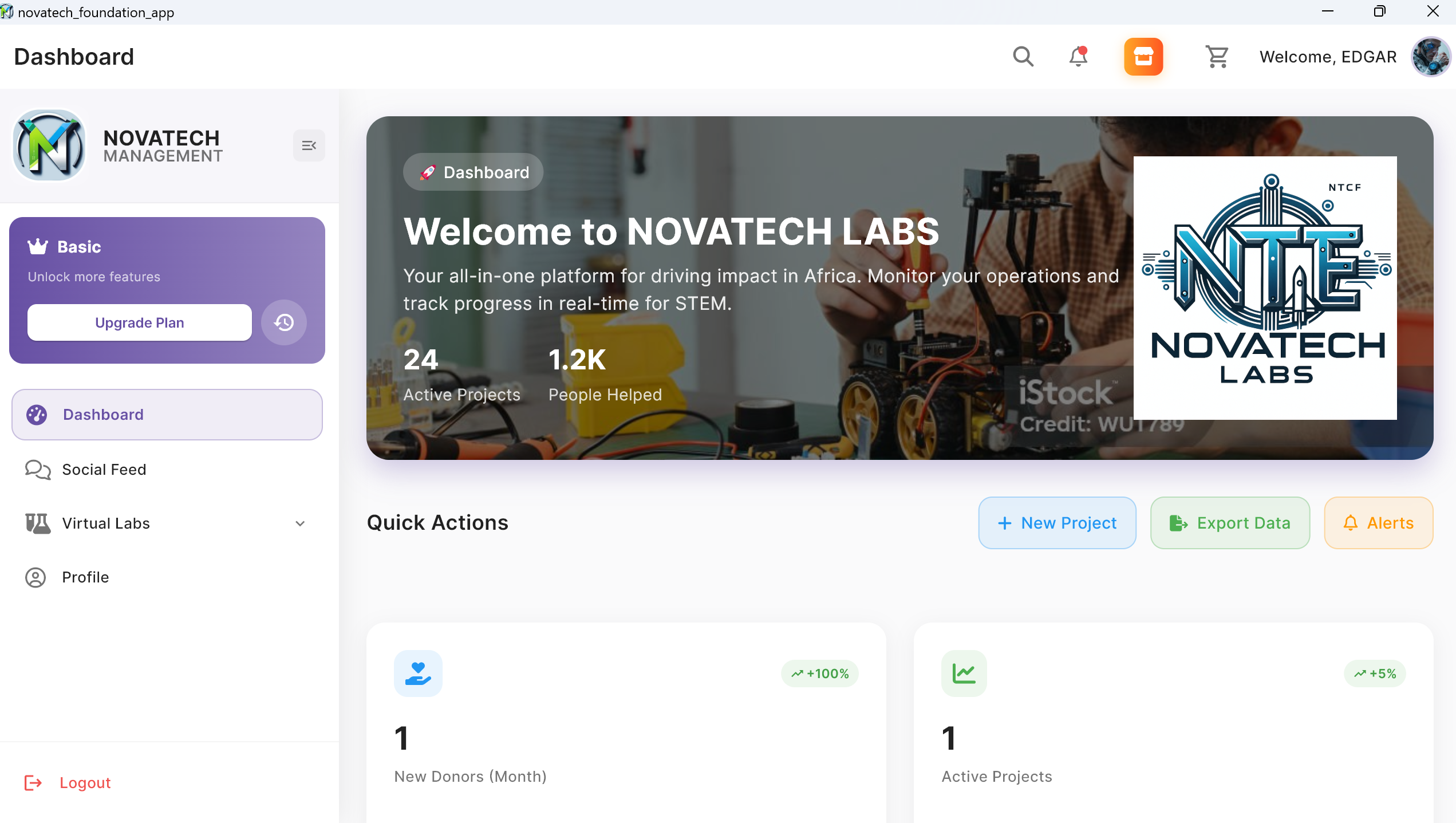
Task: Select the Social Feed chat icon
Action: coord(37,470)
